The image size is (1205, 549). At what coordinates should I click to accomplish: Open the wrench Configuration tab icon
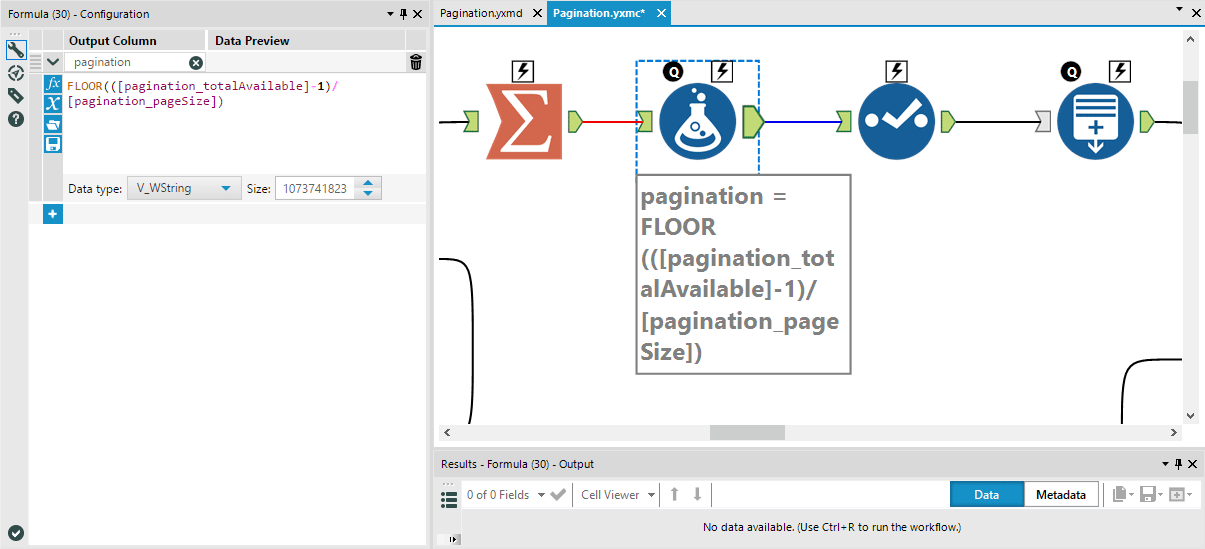click(16, 50)
